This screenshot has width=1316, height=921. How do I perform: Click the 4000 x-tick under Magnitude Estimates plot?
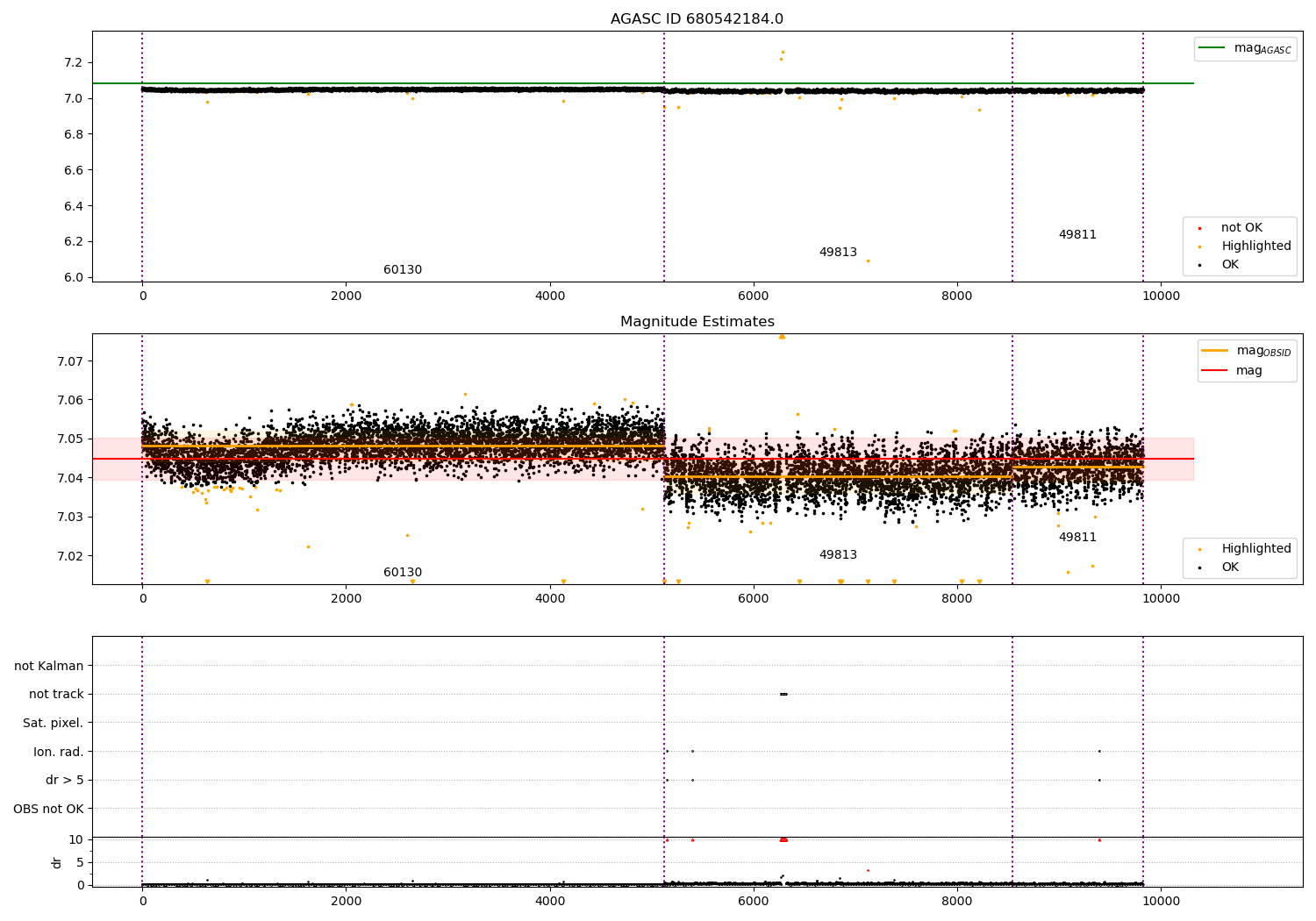(x=550, y=599)
